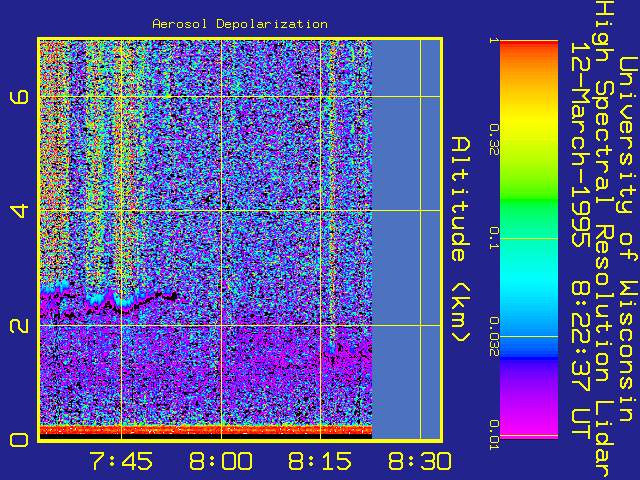Click the colorbar top value 1
Image resolution: width=640 pixels, height=480 pixels.
pyautogui.click(x=493, y=40)
